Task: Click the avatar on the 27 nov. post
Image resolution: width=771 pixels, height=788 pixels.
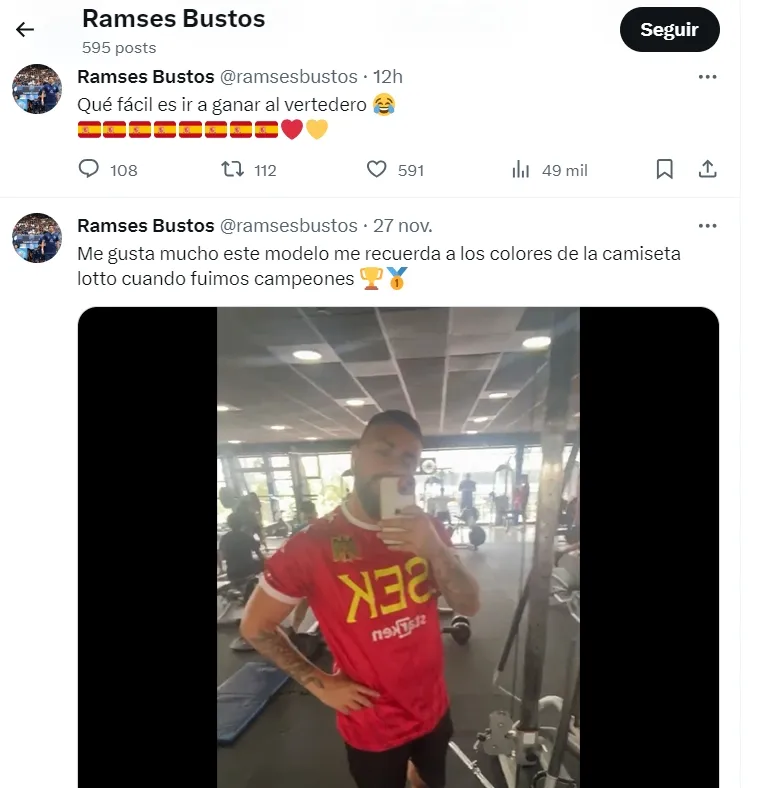Action: tap(37, 238)
